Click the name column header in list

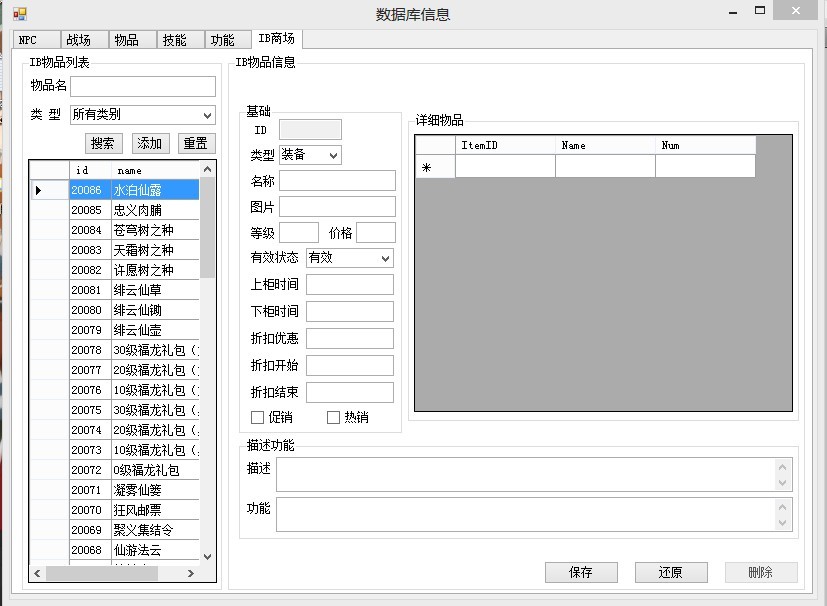155,170
